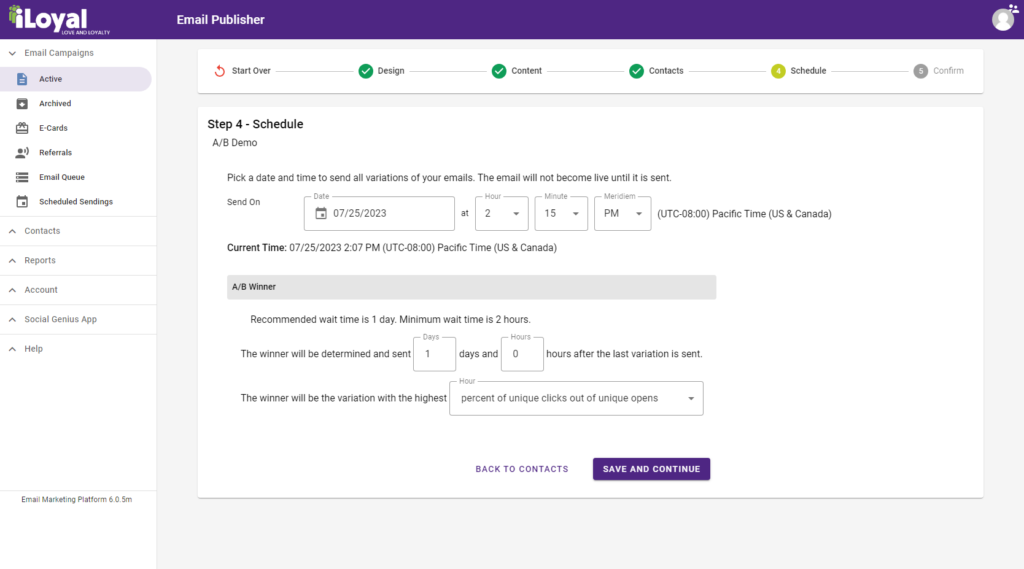Click 'Email Marketing Platform 6.0.5m' version text
Screen dimensions: 1024x569
click(76, 500)
